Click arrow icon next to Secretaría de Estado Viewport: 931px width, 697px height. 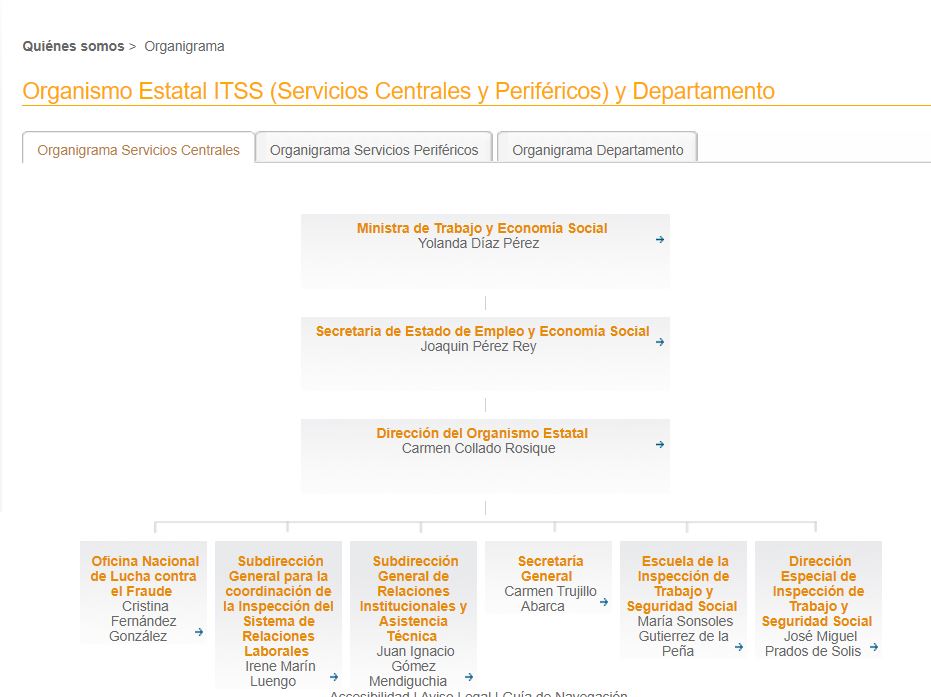[660, 342]
